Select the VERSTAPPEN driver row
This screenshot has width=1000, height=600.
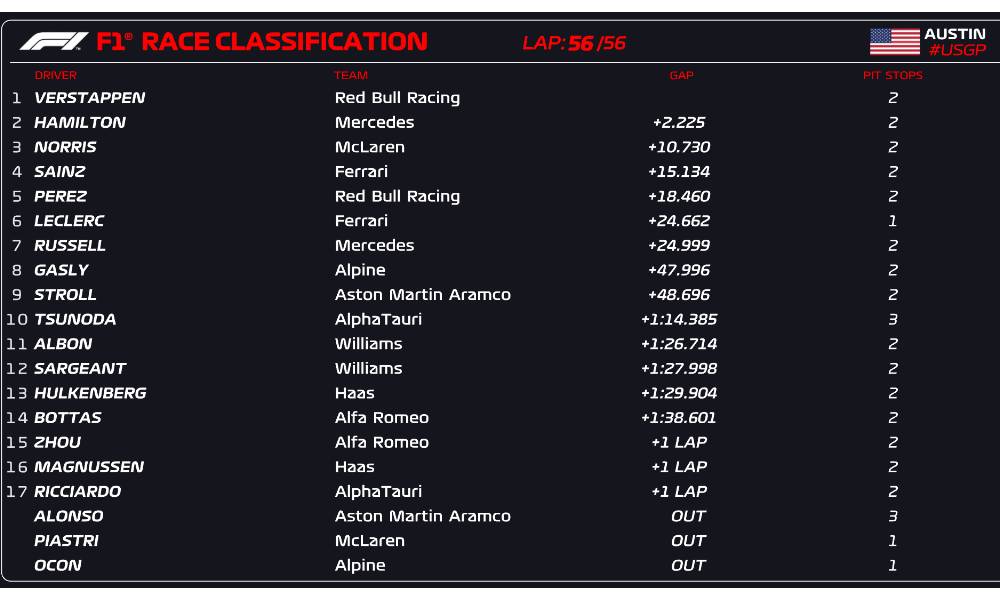pos(499,98)
